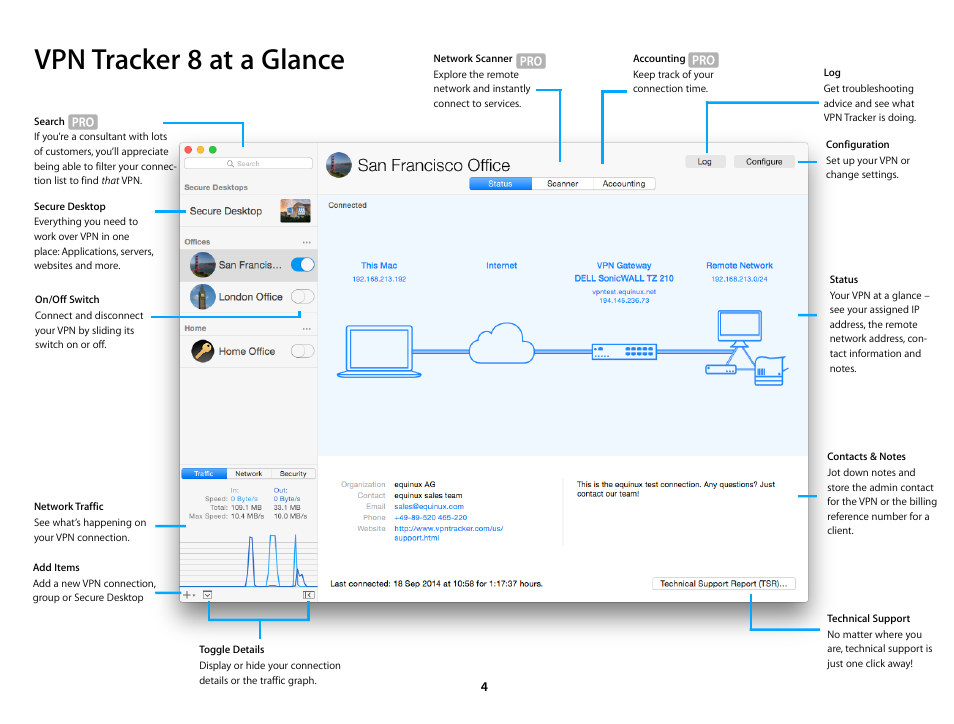Image resolution: width=954 pixels, height=724 pixels.
Task: Turn on the London Office VPN switch
Action: [302, 296]
